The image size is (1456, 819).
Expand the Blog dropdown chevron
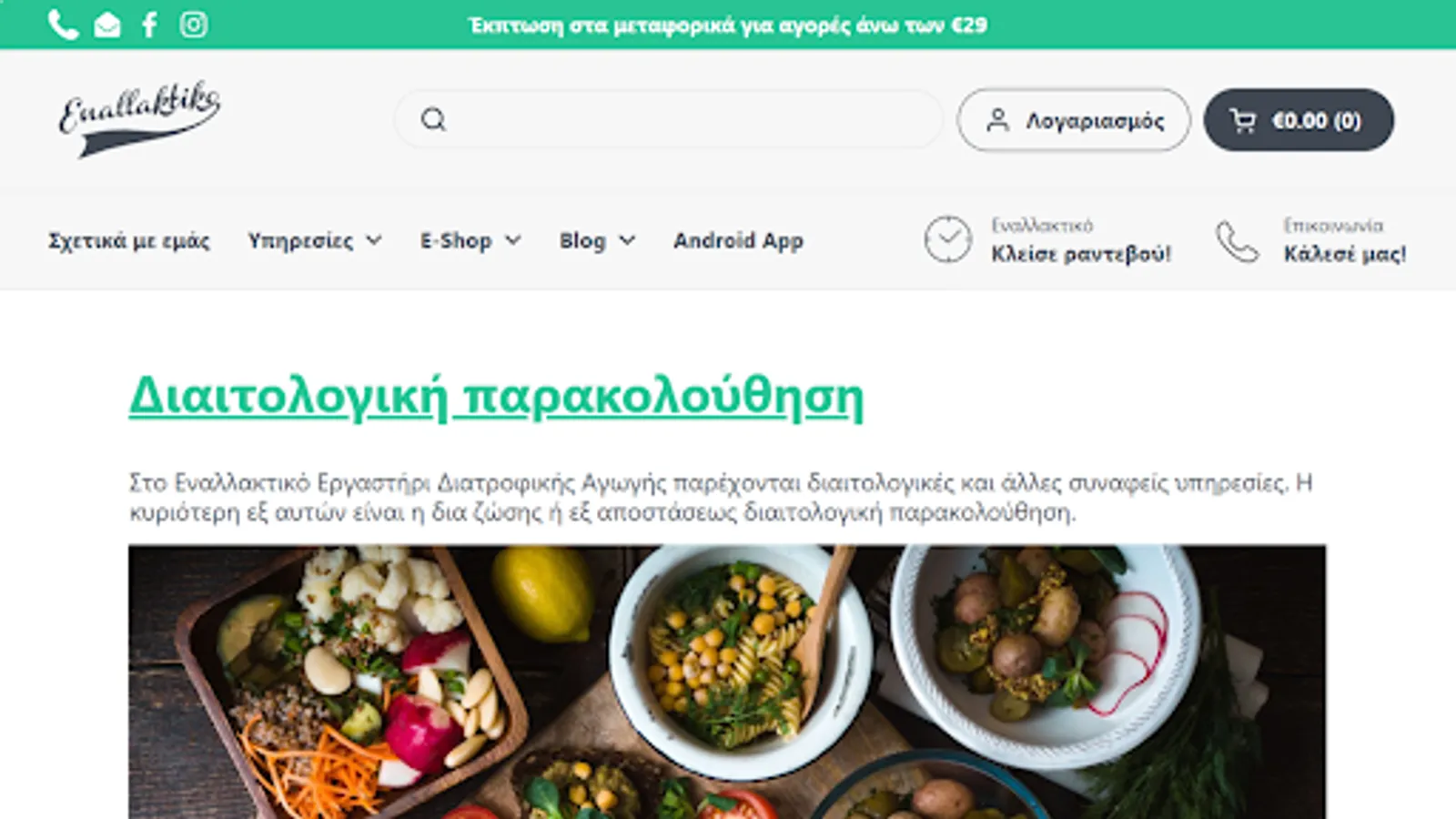click(x=627, y=240)
